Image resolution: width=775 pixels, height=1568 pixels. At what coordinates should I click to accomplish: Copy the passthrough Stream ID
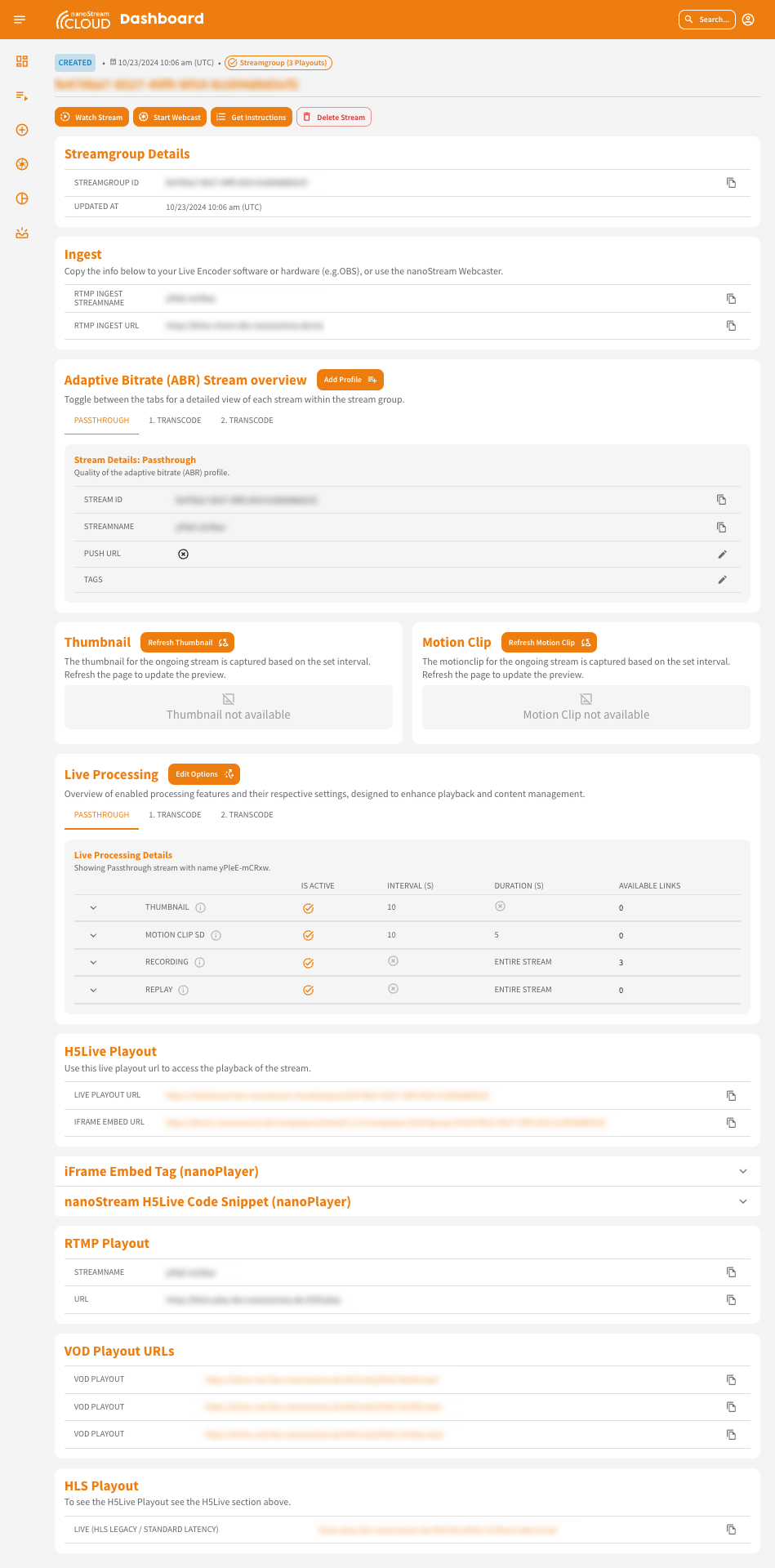(722, 500)
